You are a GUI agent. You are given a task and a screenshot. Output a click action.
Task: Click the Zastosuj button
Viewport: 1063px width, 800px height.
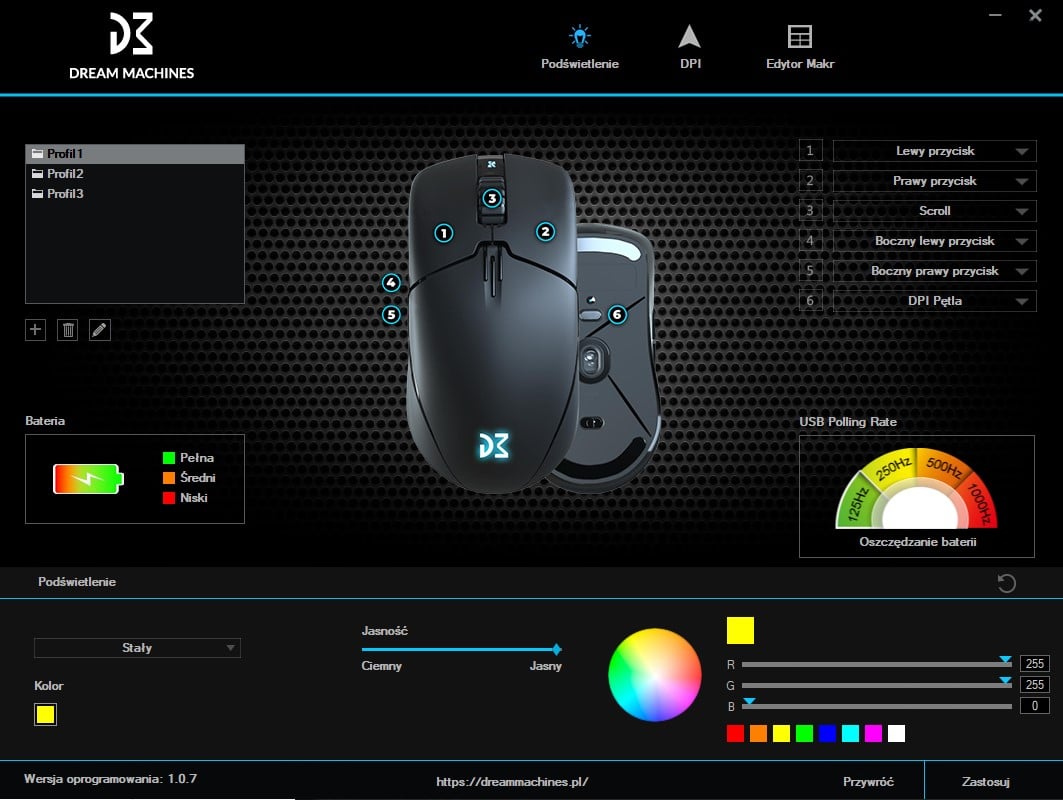pyautogui.click(x=986, y=782)
